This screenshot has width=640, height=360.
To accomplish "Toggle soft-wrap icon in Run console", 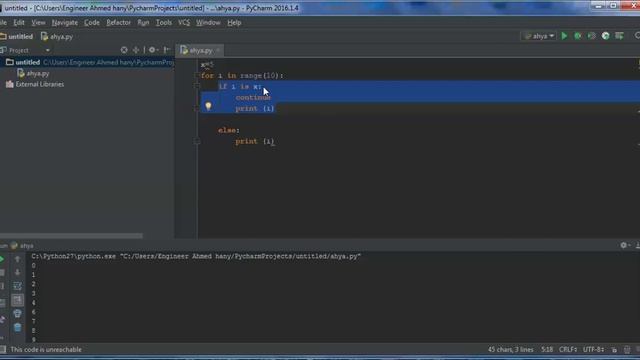I will tap(17, 286).
